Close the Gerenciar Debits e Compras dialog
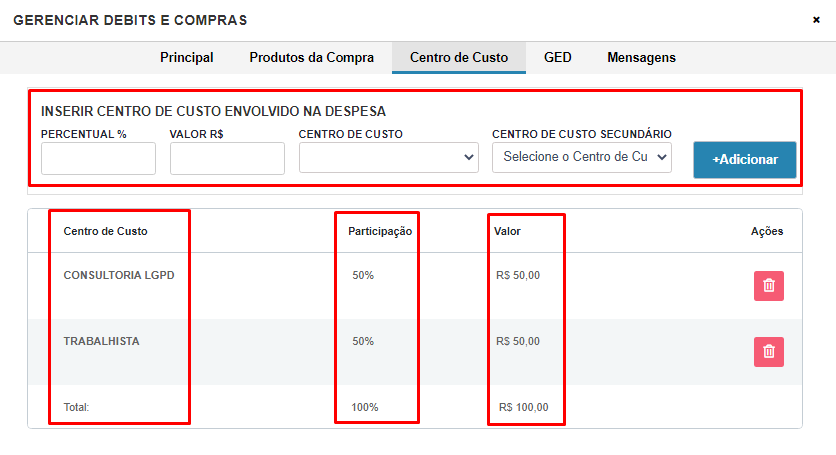 (x=816, y=20)
